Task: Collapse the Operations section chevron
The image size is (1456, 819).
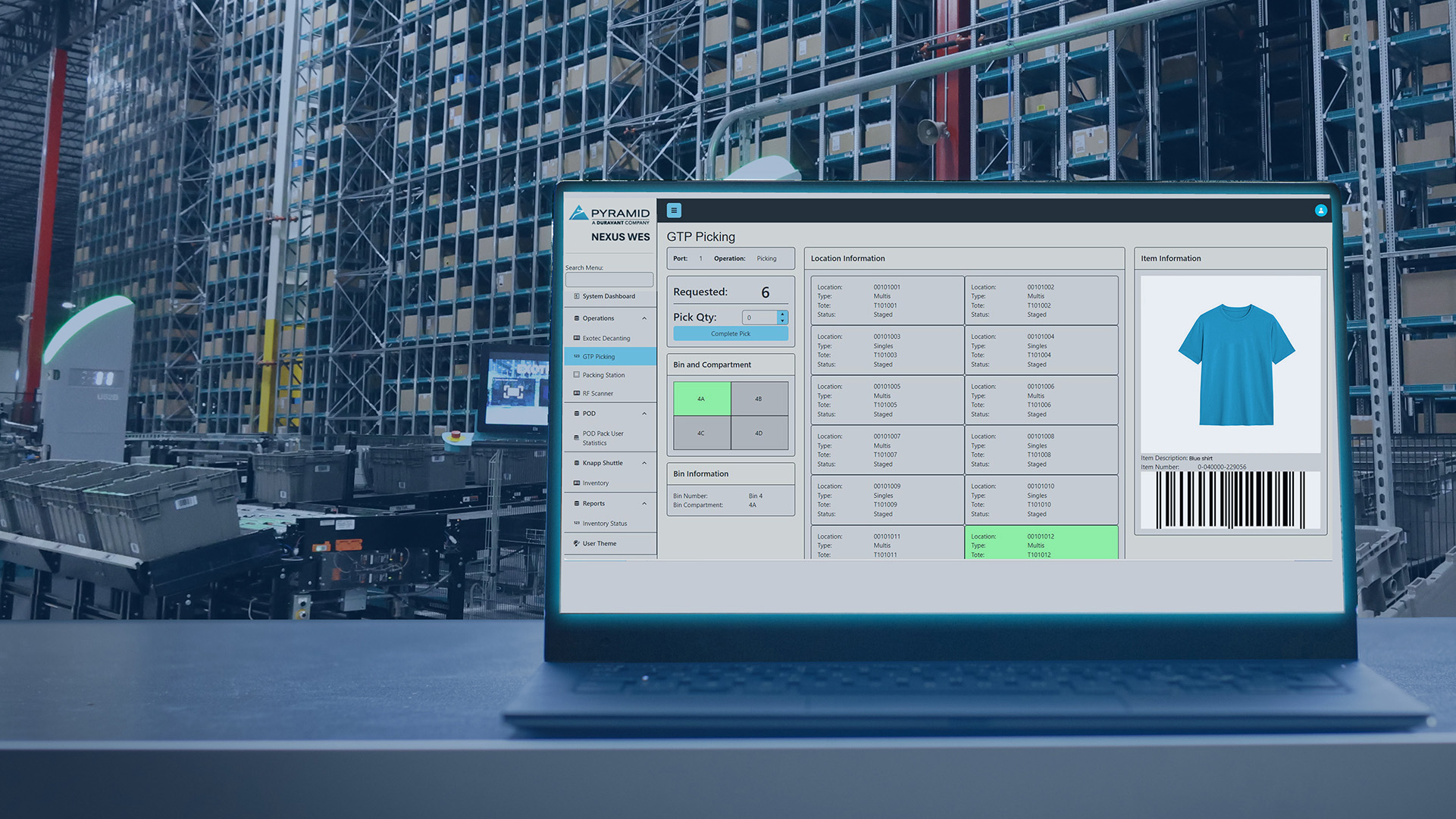Action: [644, 318]
